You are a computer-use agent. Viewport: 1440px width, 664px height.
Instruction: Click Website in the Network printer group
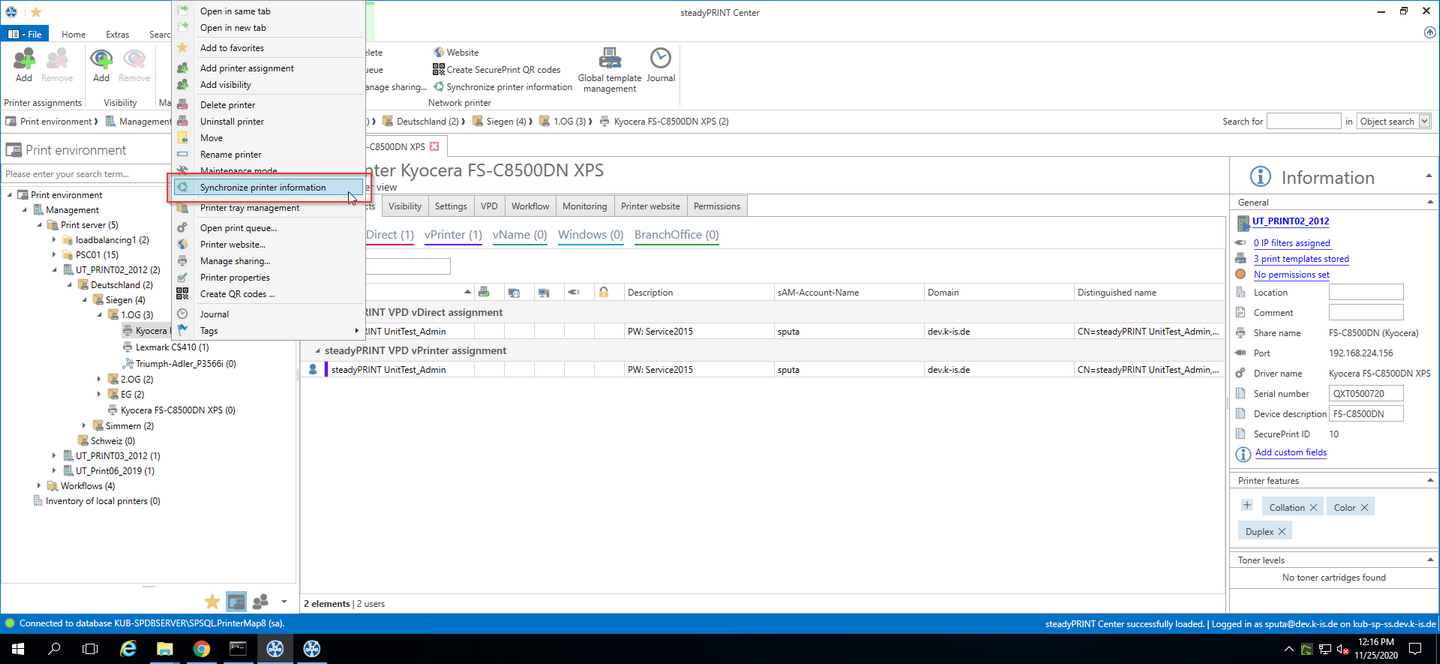(x=456, y=52)
